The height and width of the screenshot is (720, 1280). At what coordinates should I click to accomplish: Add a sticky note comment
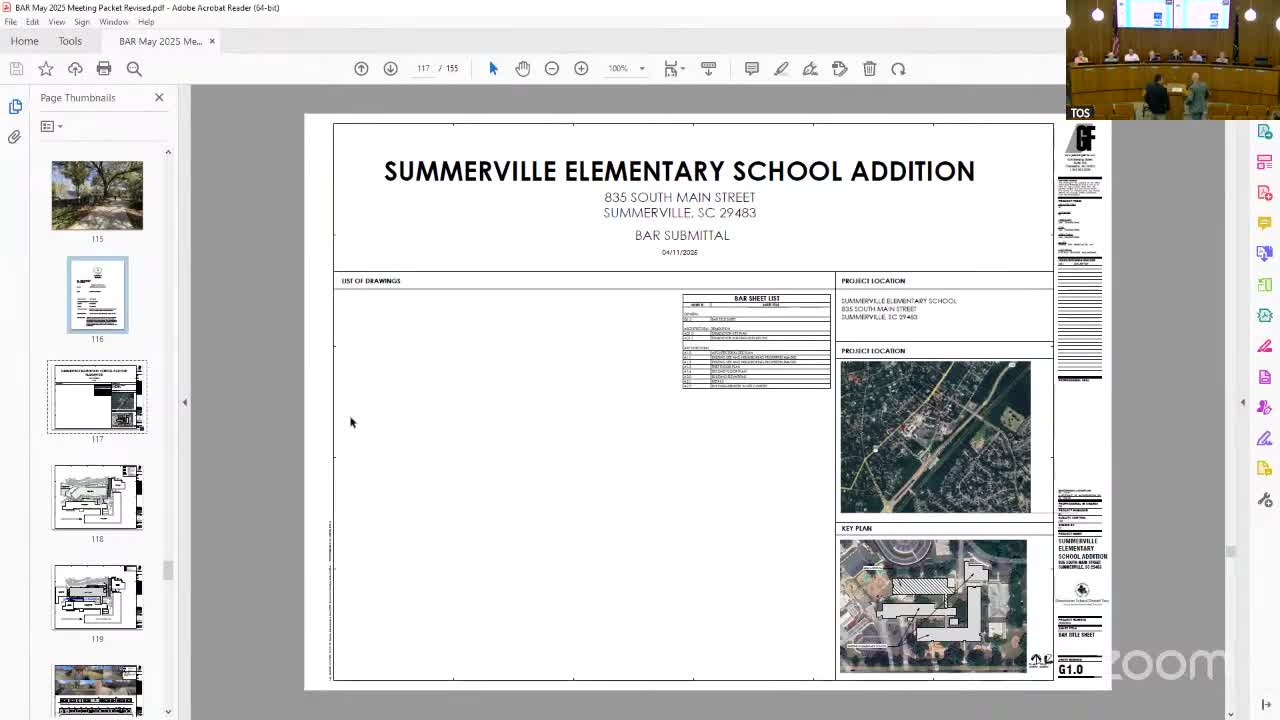752,68
